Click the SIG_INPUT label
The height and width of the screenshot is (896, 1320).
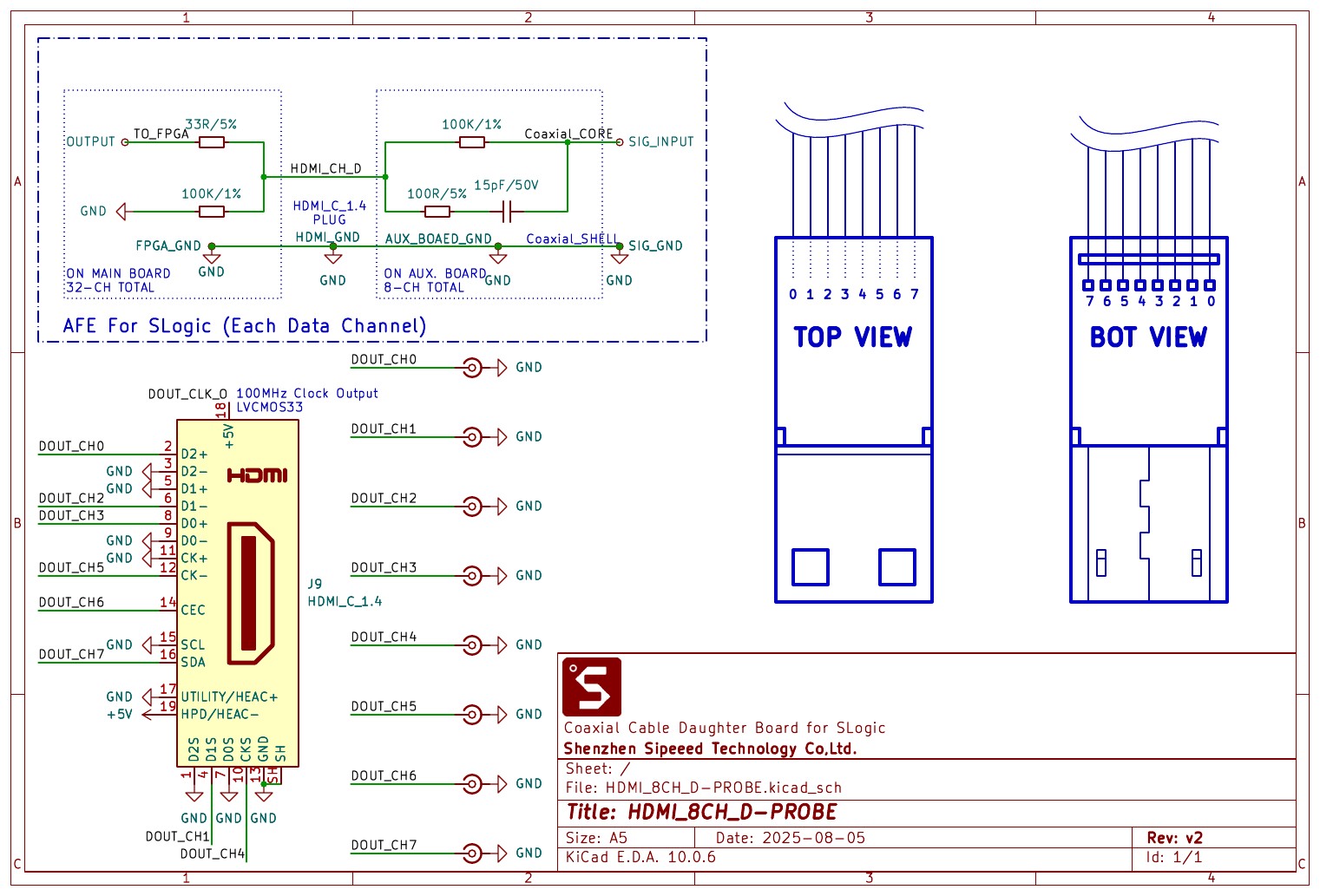point(661,141)
